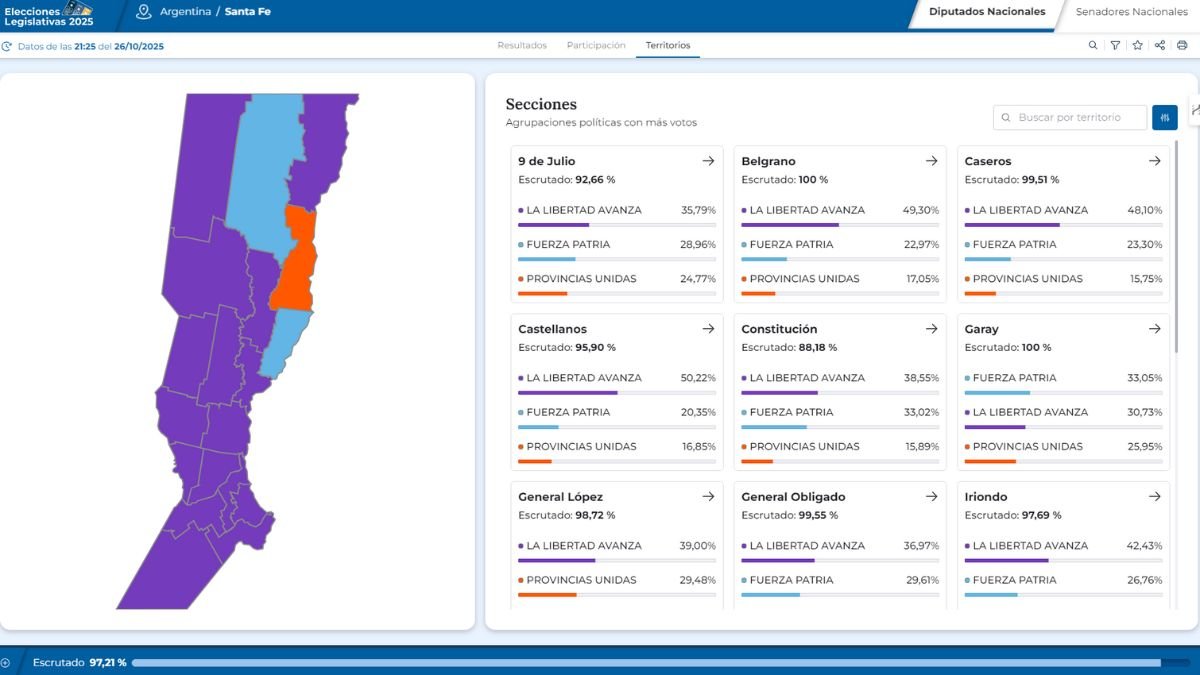Click the search magnifier icon in top toolbar

click(1093, 45)
